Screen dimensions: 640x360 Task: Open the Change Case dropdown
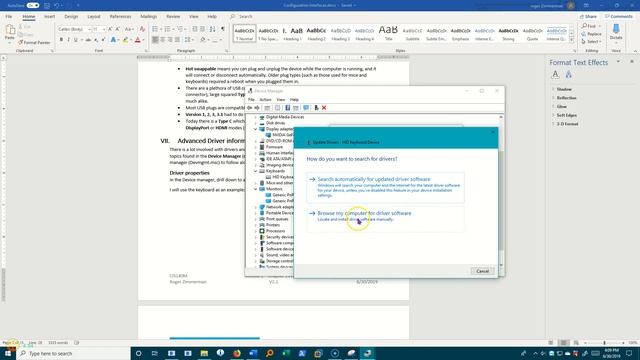coord(129,29)
